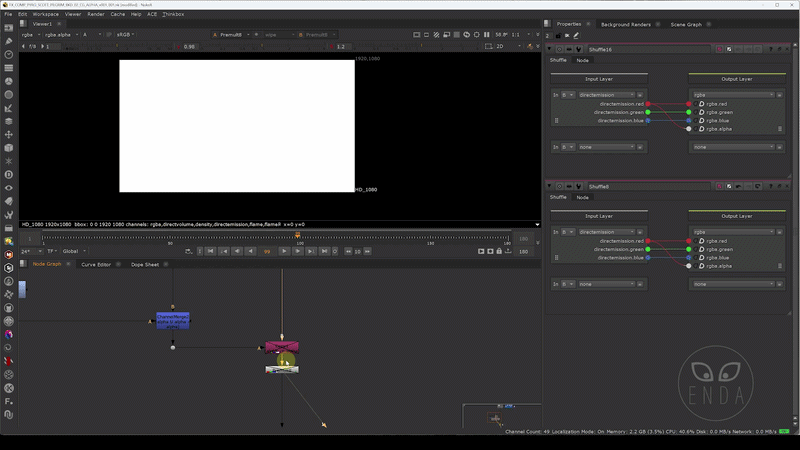Switch to Background Renders tab
The image size is (800, 450).
tap(626, 24)
